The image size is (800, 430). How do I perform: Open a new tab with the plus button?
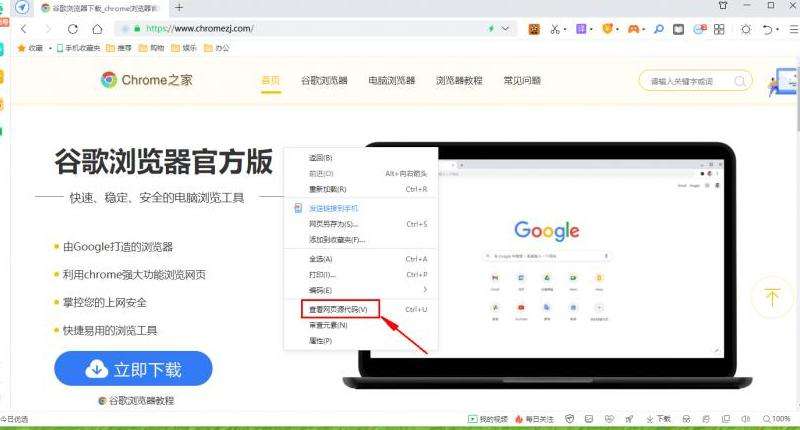(x=179, y=8)
